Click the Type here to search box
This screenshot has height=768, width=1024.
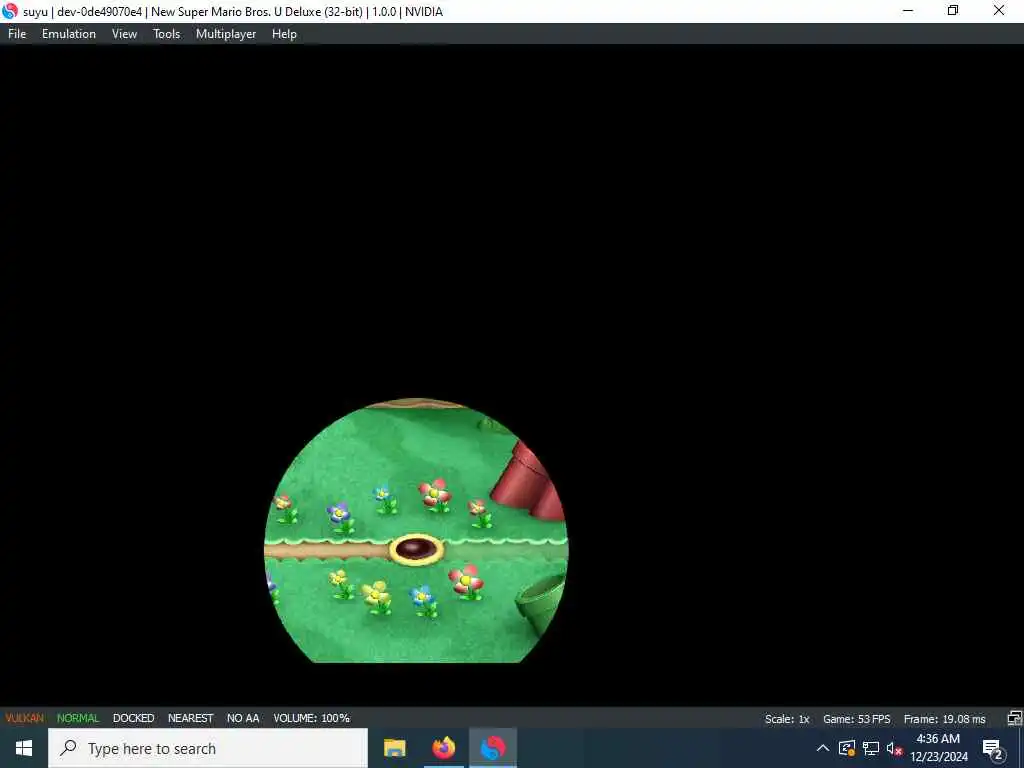(208, 748)
